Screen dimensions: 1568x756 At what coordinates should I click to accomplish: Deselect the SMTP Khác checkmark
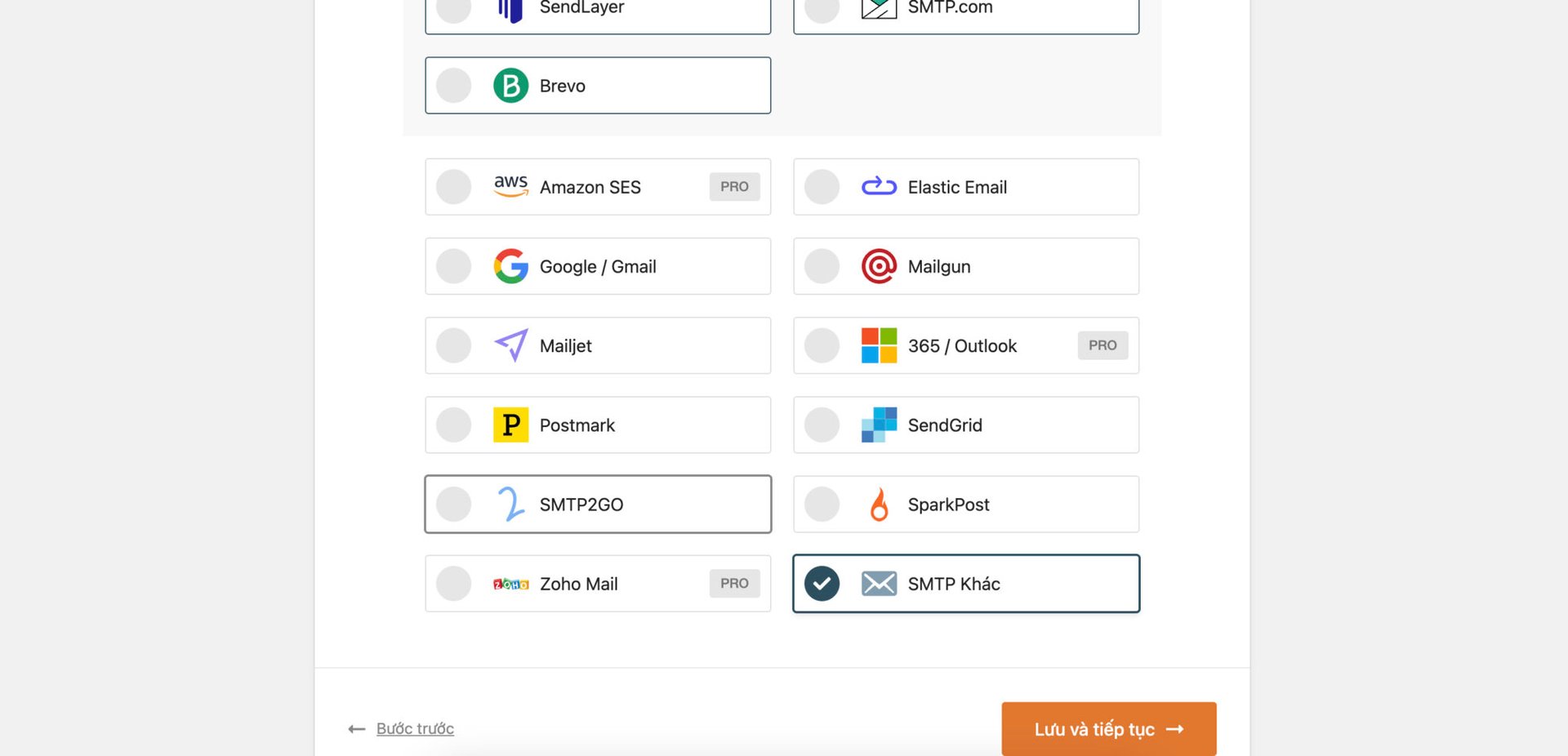822,583
